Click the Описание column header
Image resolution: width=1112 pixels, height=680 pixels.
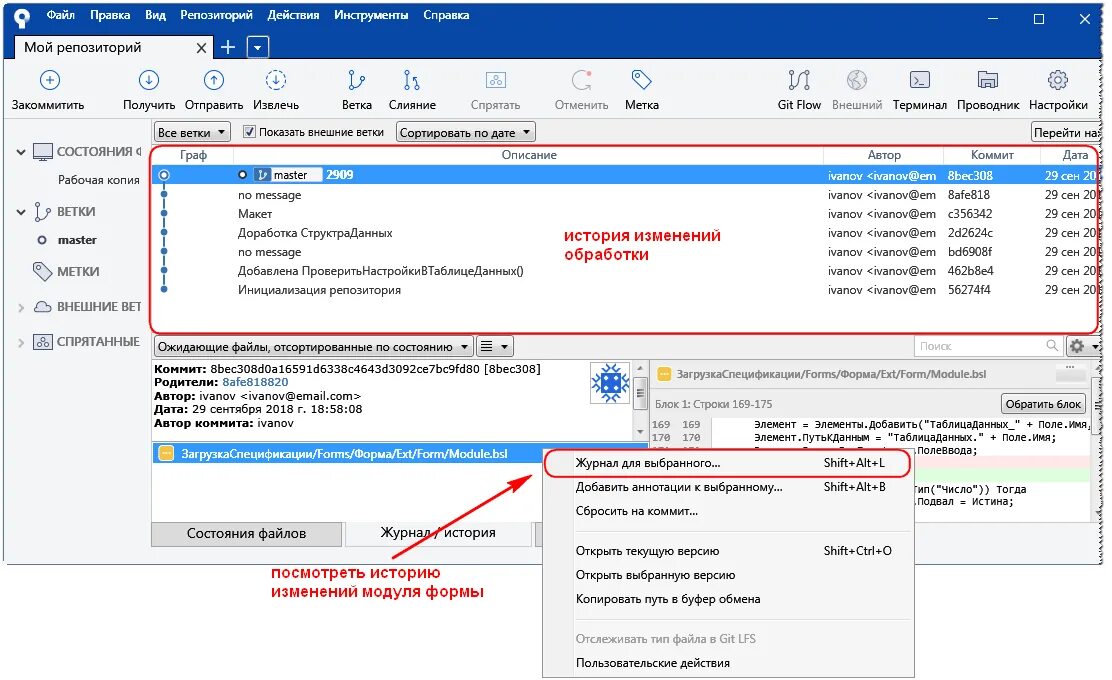click(528, 155)
